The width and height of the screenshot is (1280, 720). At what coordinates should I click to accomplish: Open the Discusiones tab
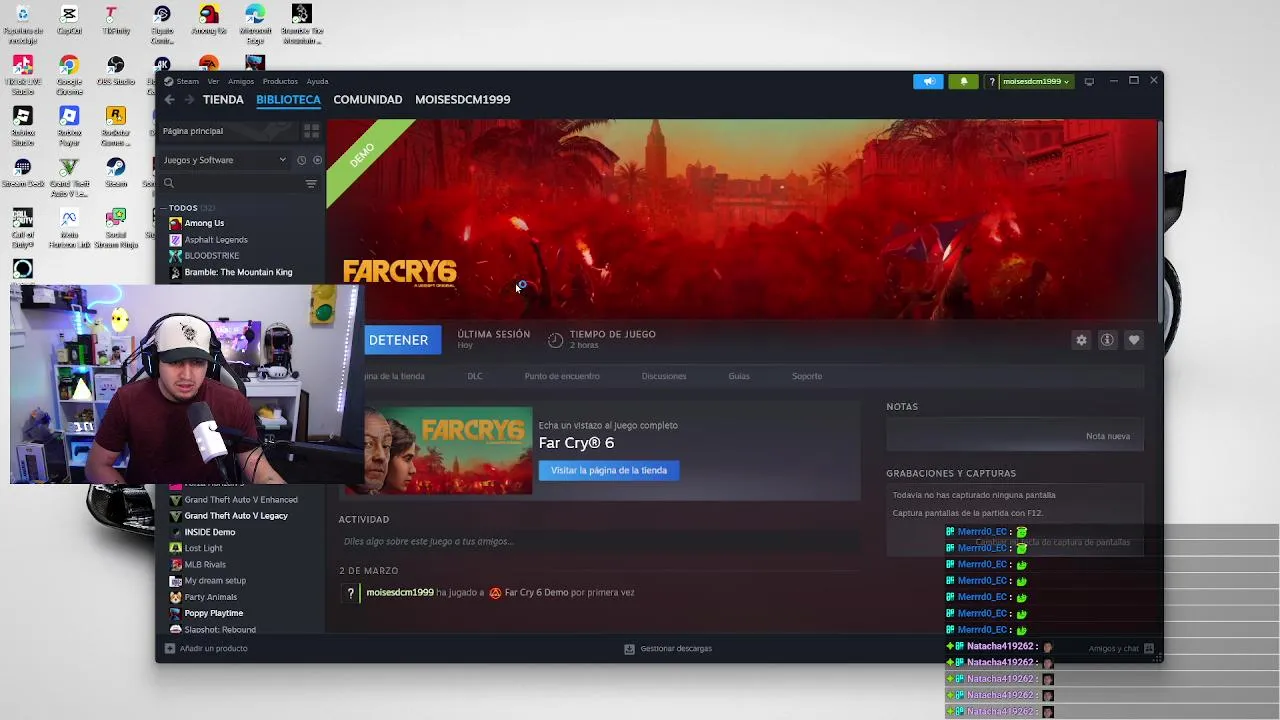click(x=664, y=376)
